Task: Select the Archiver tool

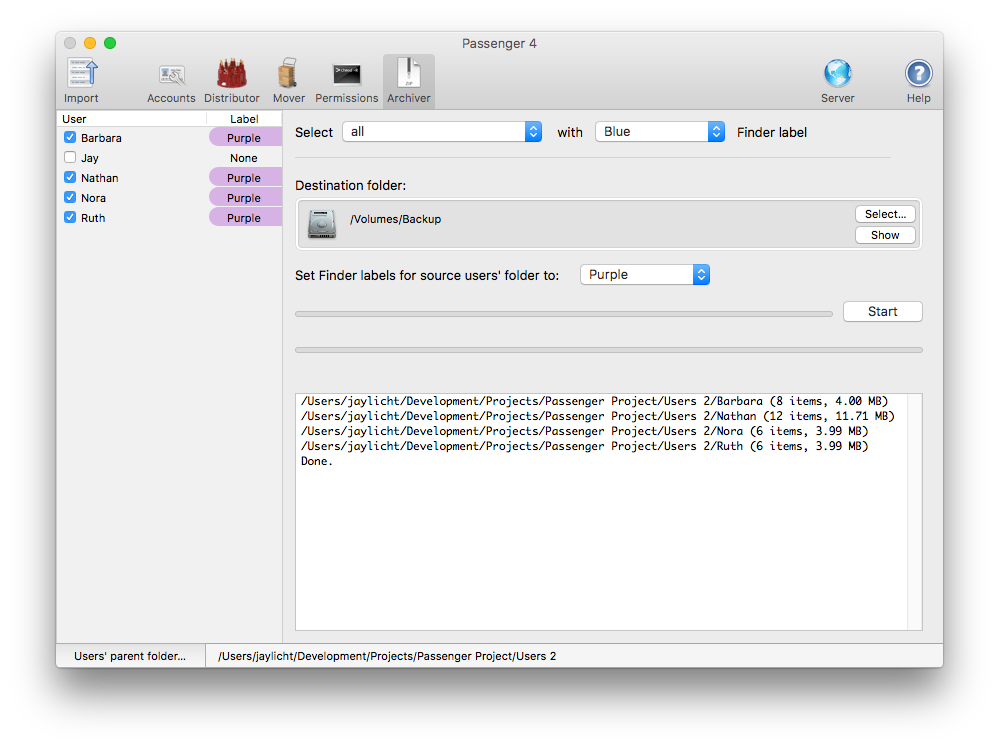Action: point(408,81)
